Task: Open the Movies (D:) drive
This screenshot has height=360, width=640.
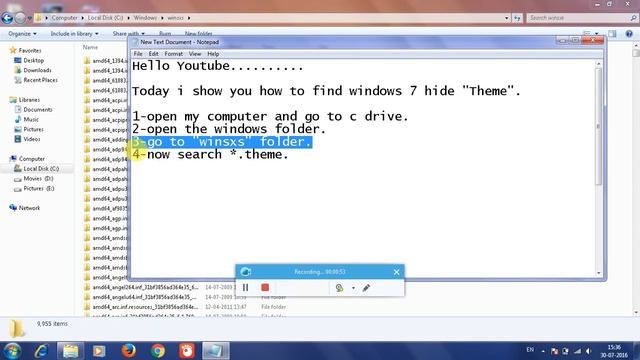Action: 38,179
